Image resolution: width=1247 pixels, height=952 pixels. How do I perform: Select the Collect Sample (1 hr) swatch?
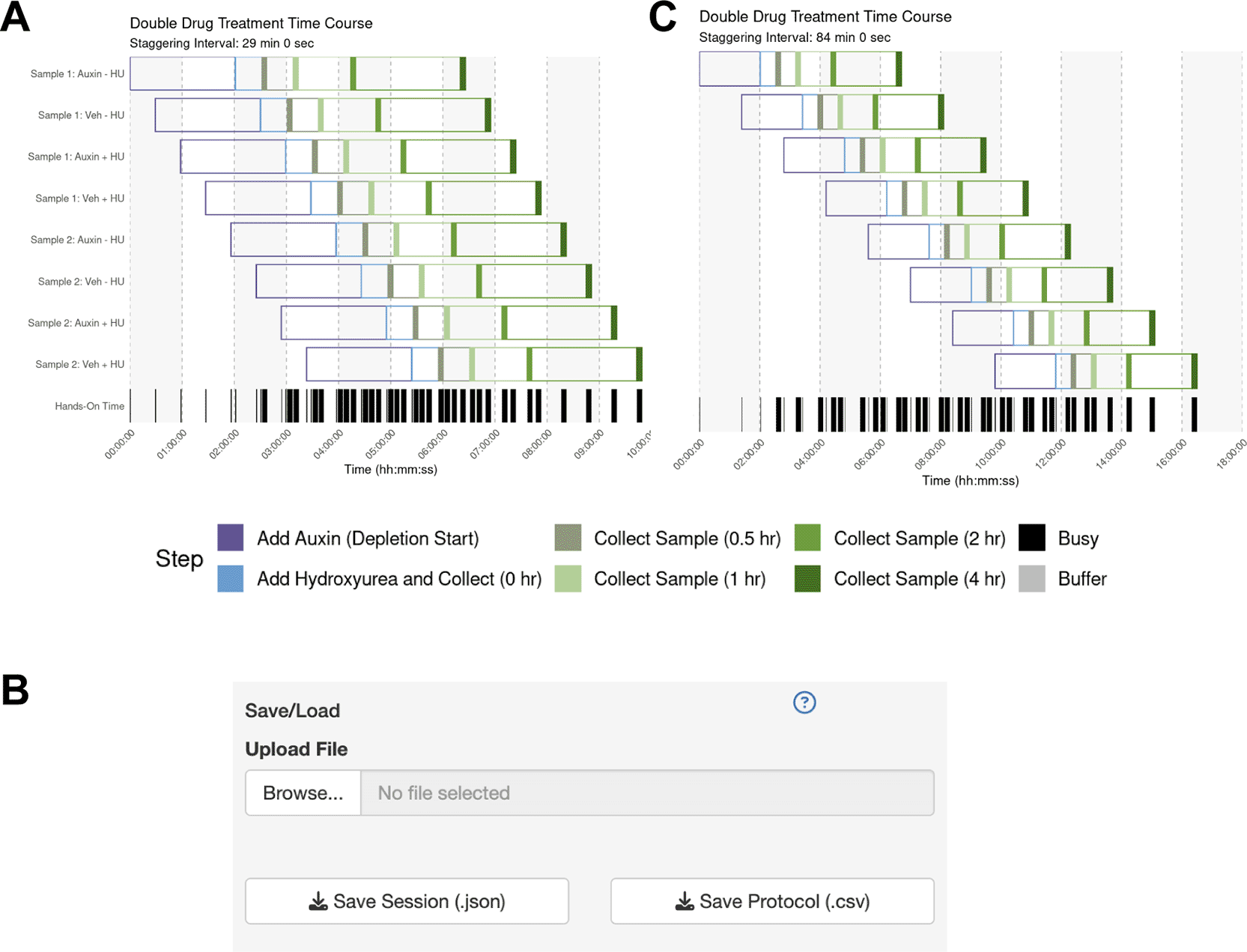click(x=568, y=579)
